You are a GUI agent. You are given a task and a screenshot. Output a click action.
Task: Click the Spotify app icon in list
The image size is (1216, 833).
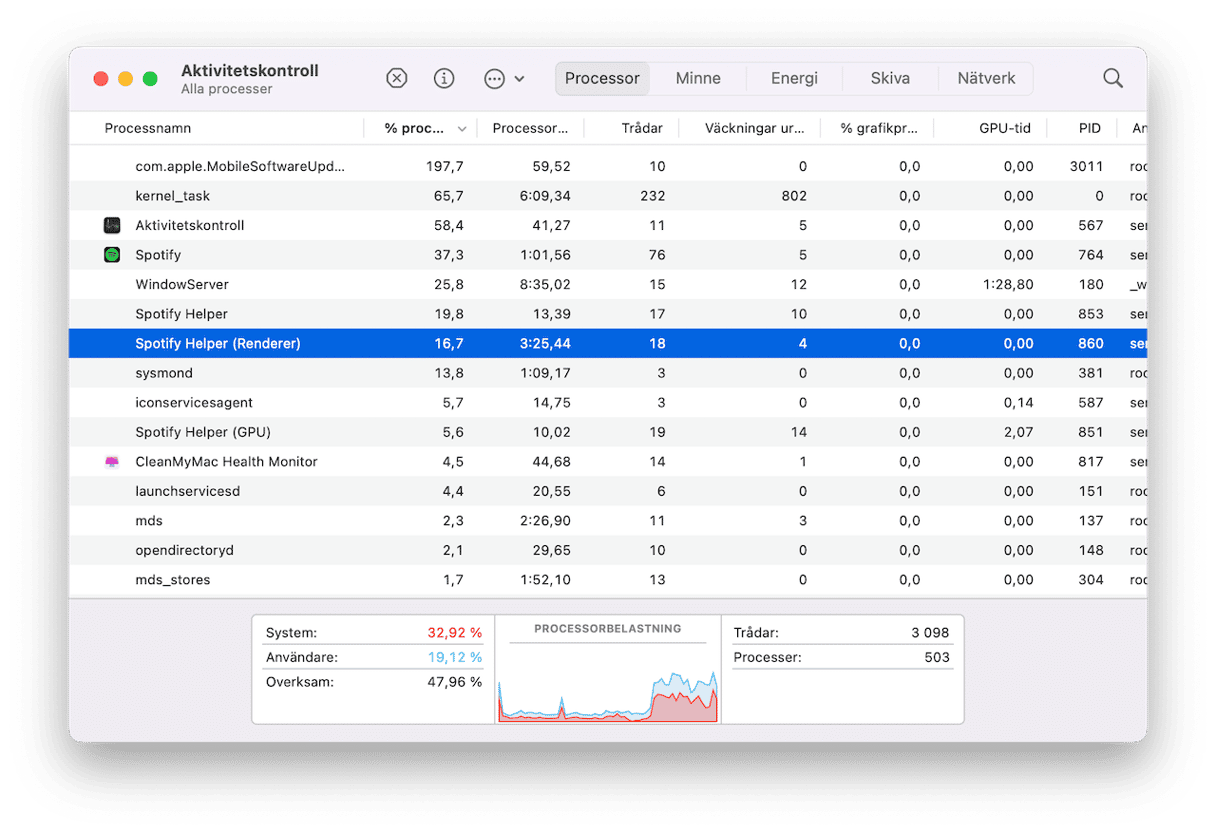112,255
